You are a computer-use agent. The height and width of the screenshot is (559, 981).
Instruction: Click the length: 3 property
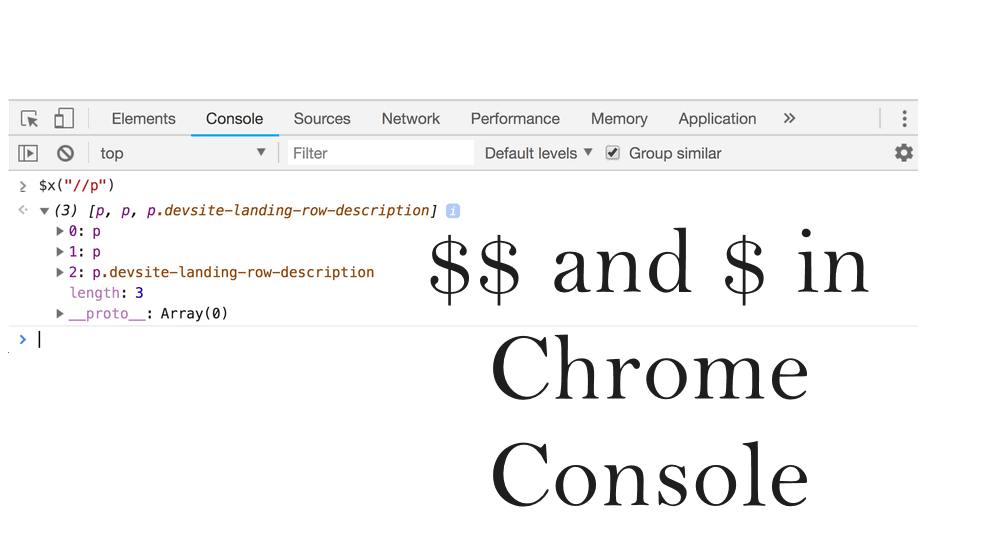tap(106, 293)
